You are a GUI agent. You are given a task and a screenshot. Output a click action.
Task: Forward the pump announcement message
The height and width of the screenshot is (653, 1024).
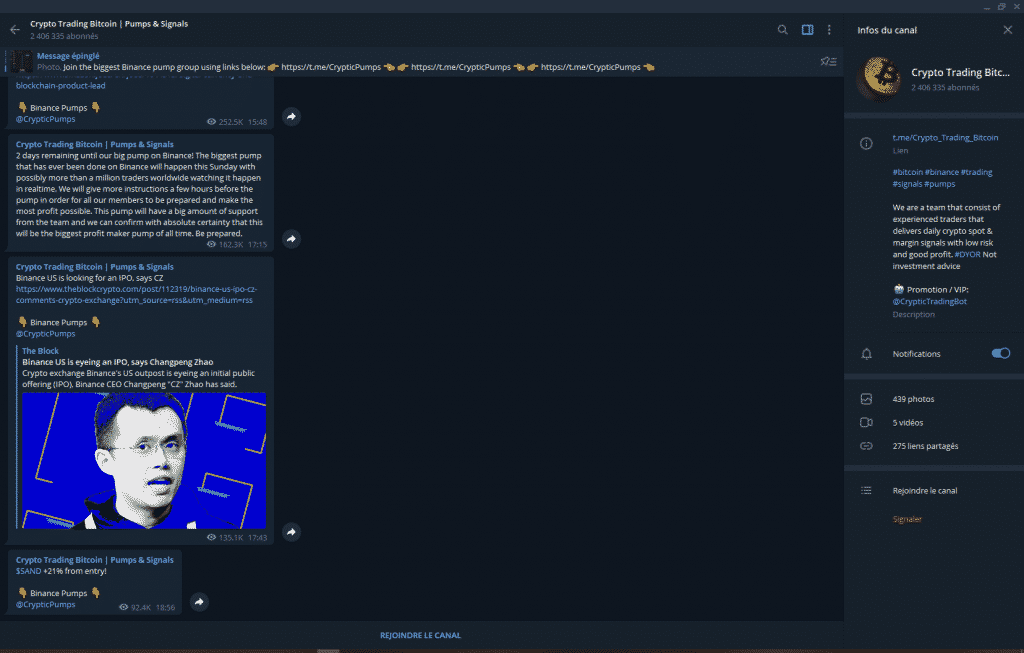pyautogui.click(x=290, y=239)
